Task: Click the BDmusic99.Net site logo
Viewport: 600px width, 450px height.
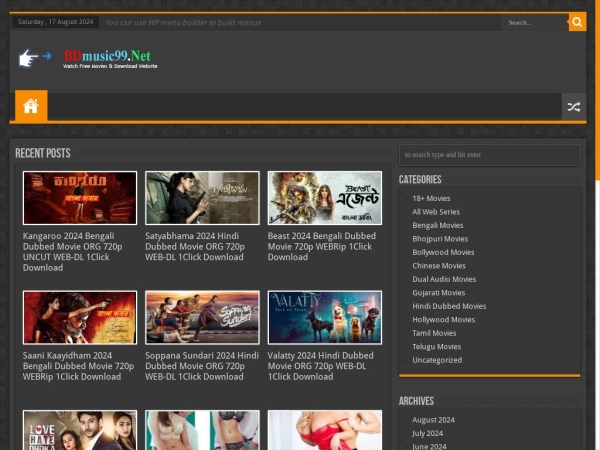Action: [88, 59]
